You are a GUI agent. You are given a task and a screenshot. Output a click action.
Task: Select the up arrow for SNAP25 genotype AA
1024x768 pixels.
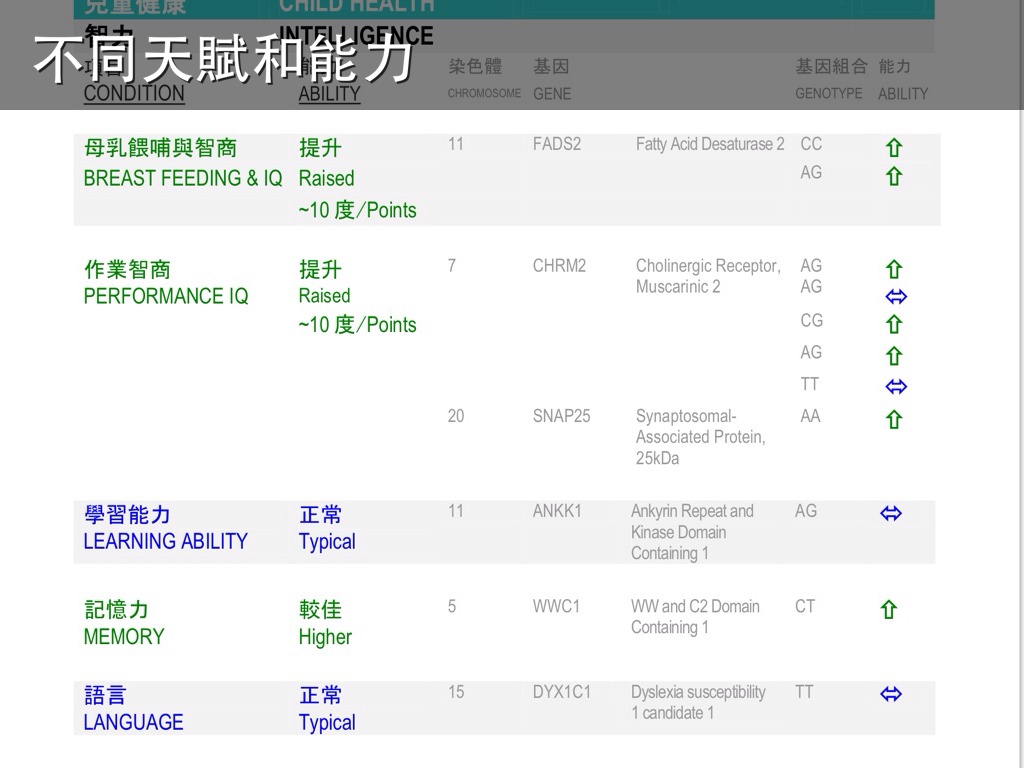(894, 420)
